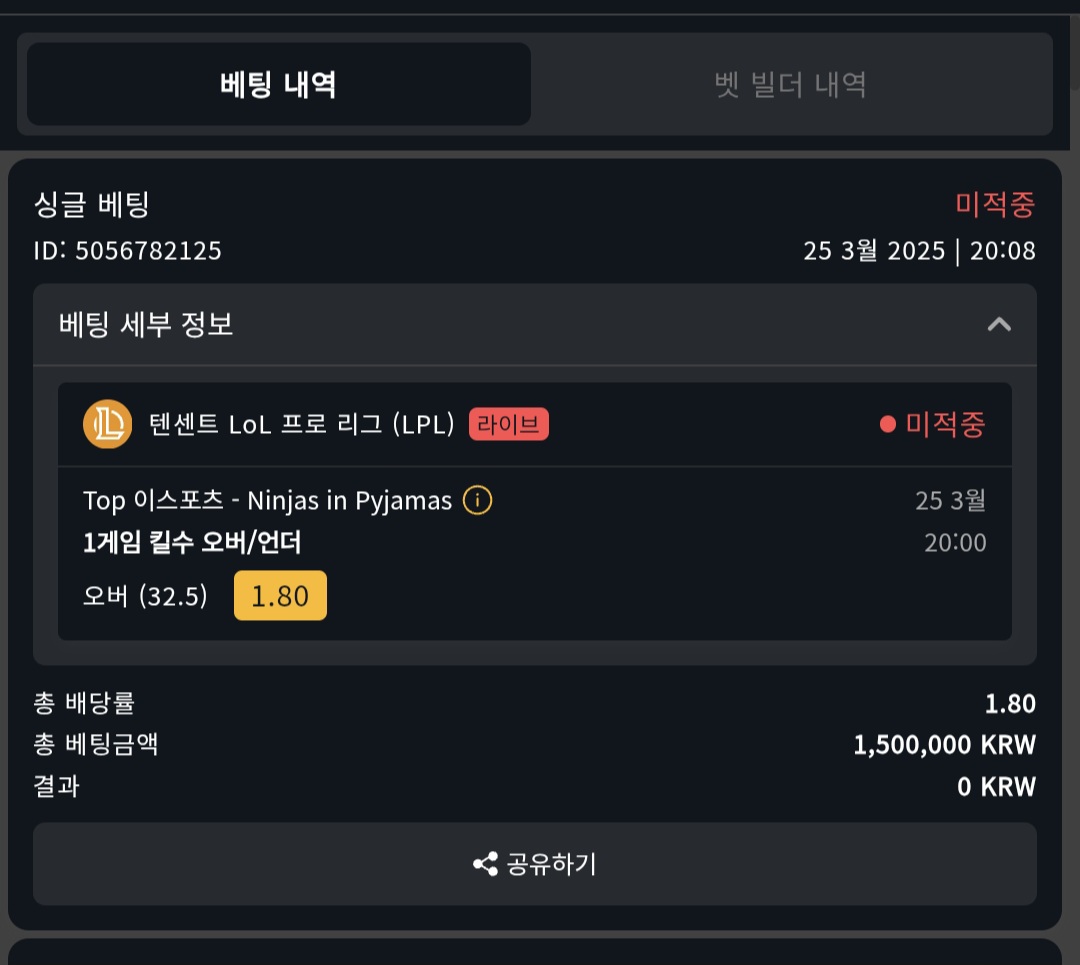Click the 1,500,000 KRW stake amount
This screenshot has width=1080, height=965.
click(944, 745)
